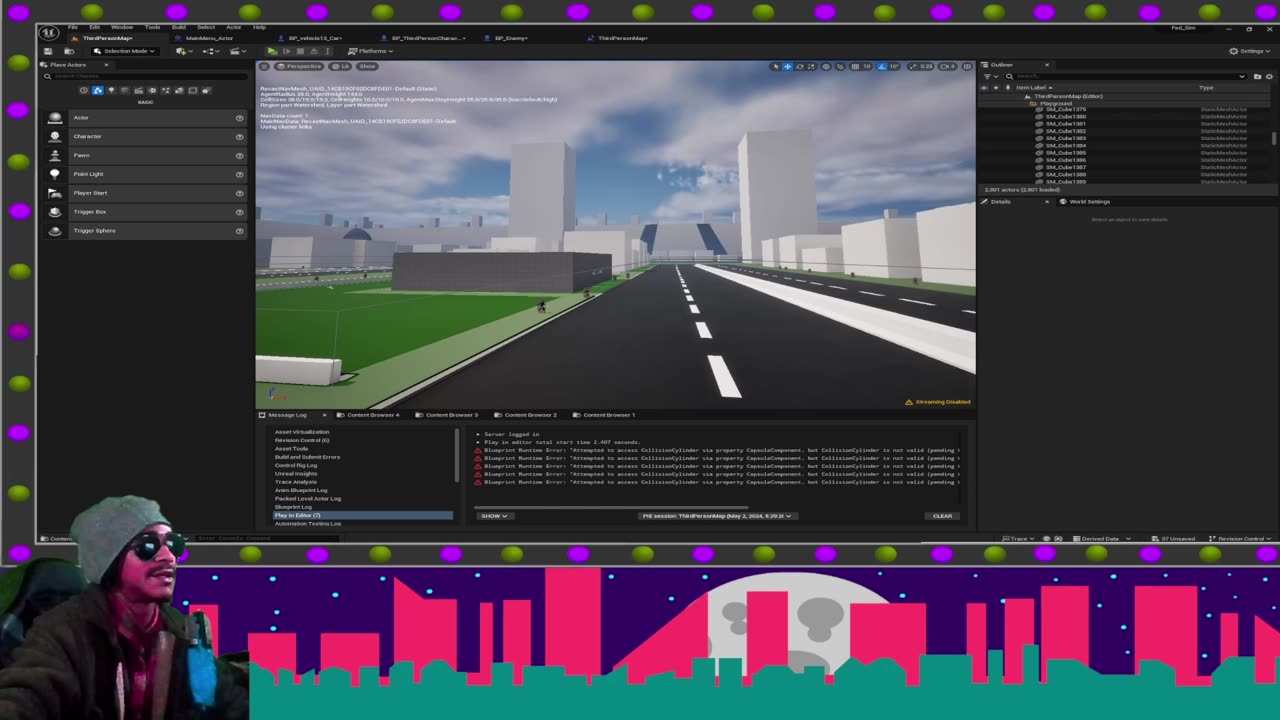Select the Lights category icon in Place Actors
This screenshot has height=720, width=1280.
[x=111, y=90]
